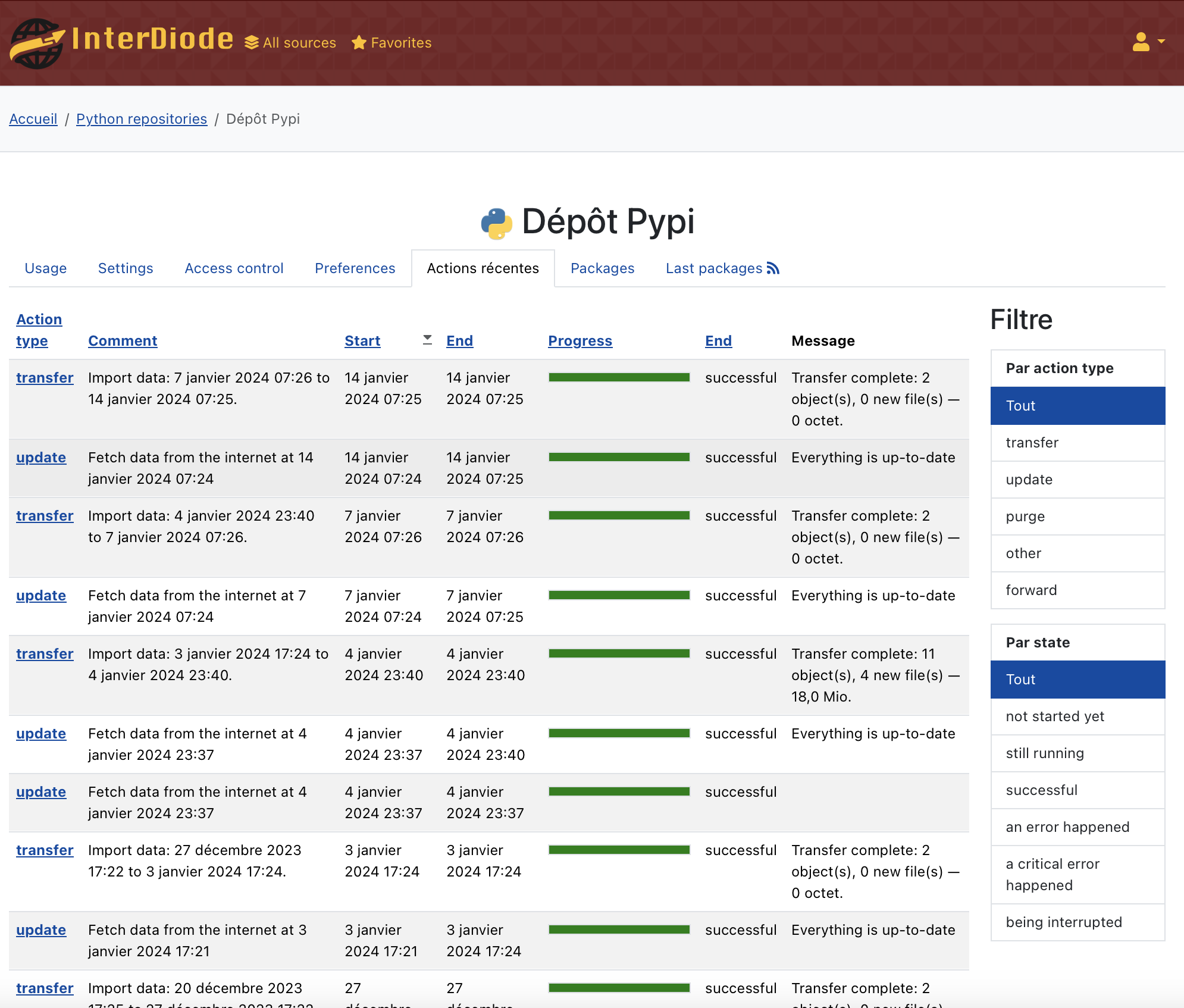Filter action type by forward
Screen dimensions: 1184x1008
point(1077,590)
